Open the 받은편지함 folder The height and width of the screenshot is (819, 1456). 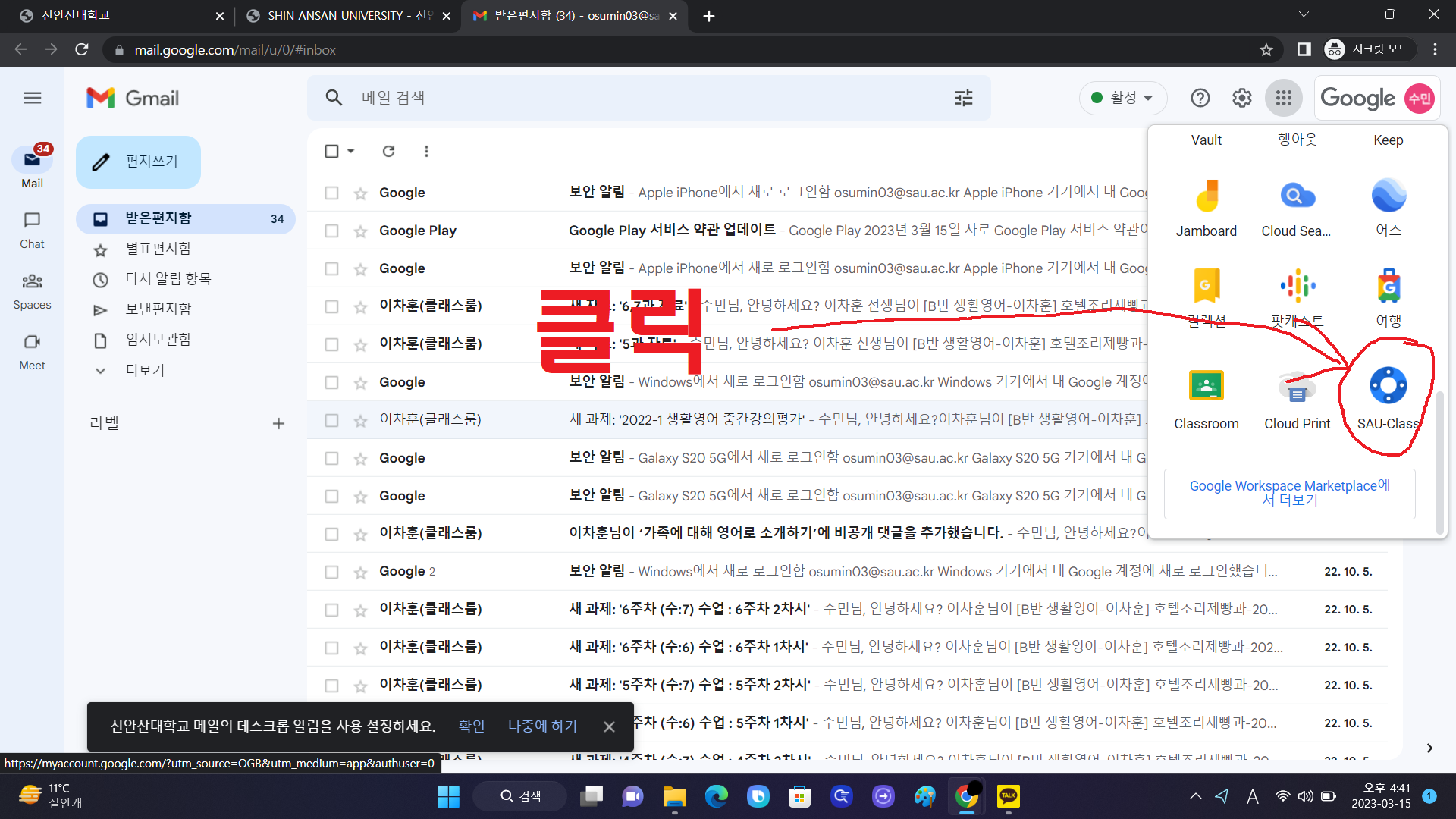point(186,218)
